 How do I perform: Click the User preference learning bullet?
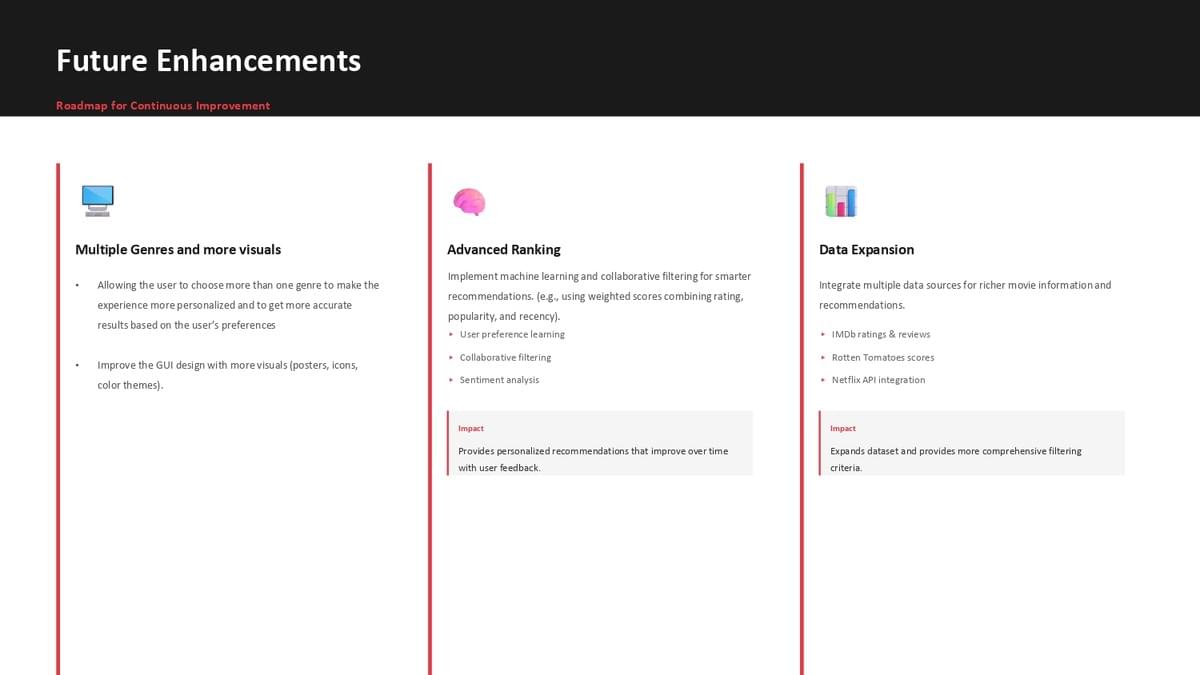click(512, 334)
